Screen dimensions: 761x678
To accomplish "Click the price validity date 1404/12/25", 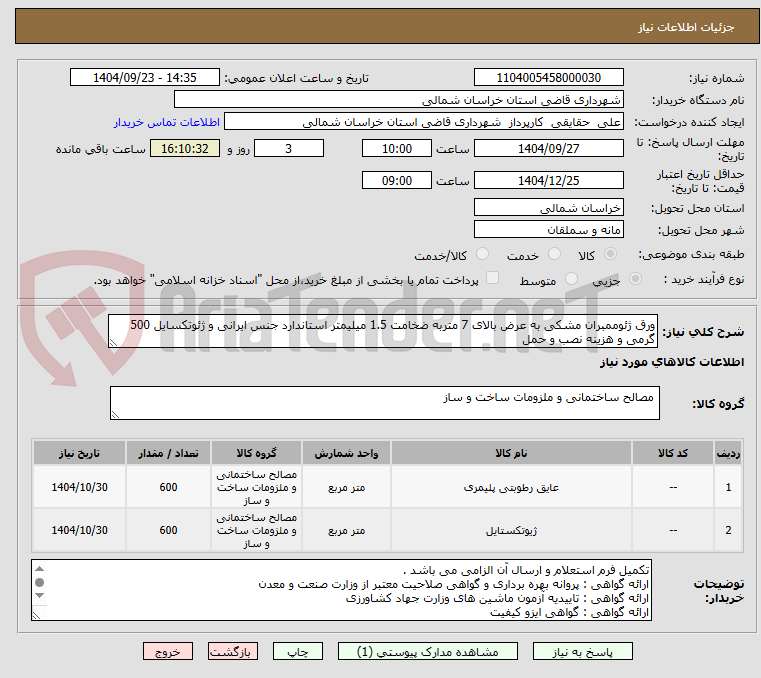I will tap(548, 181).
